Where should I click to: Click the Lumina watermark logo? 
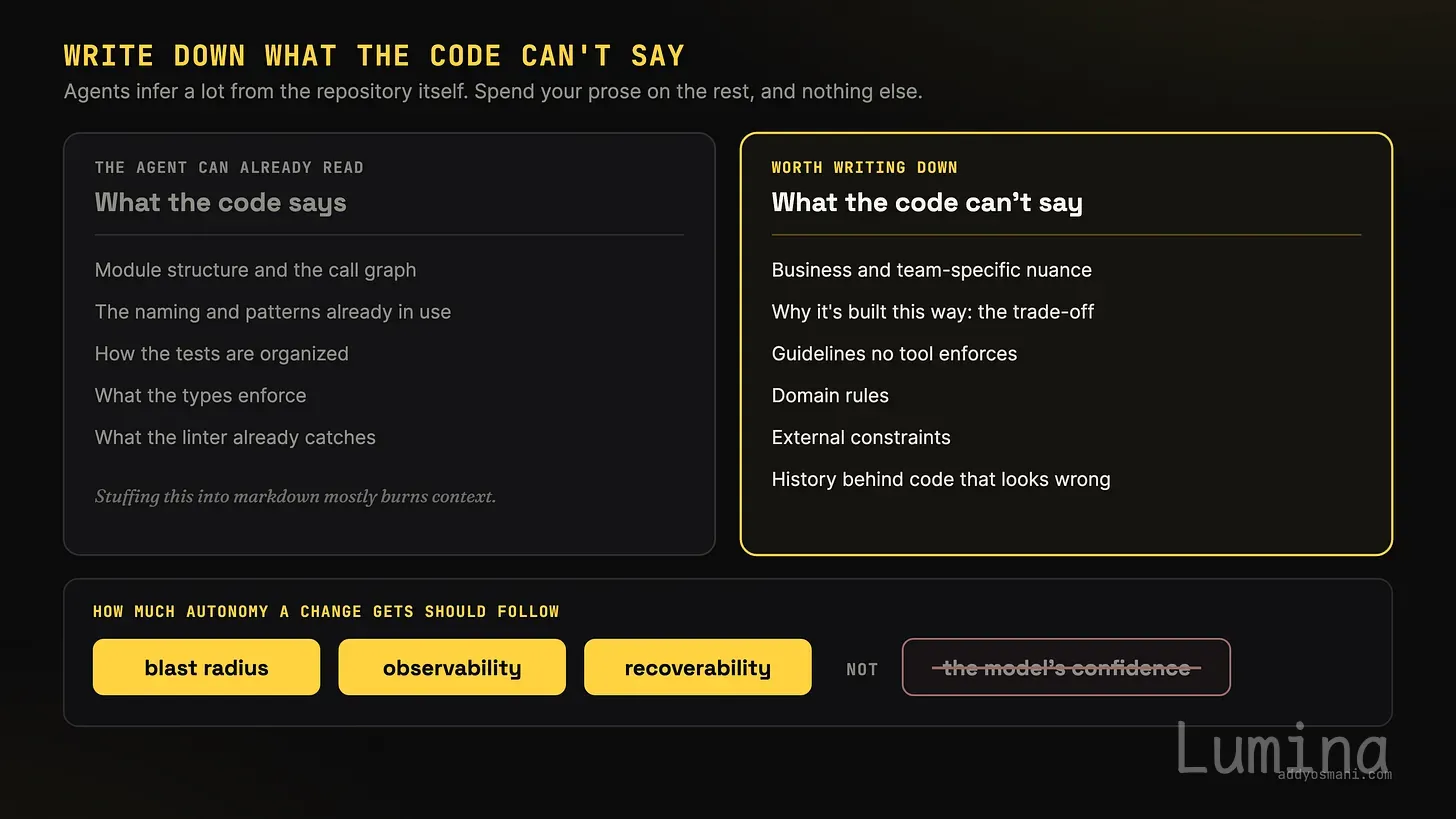tap(1282, 748)
